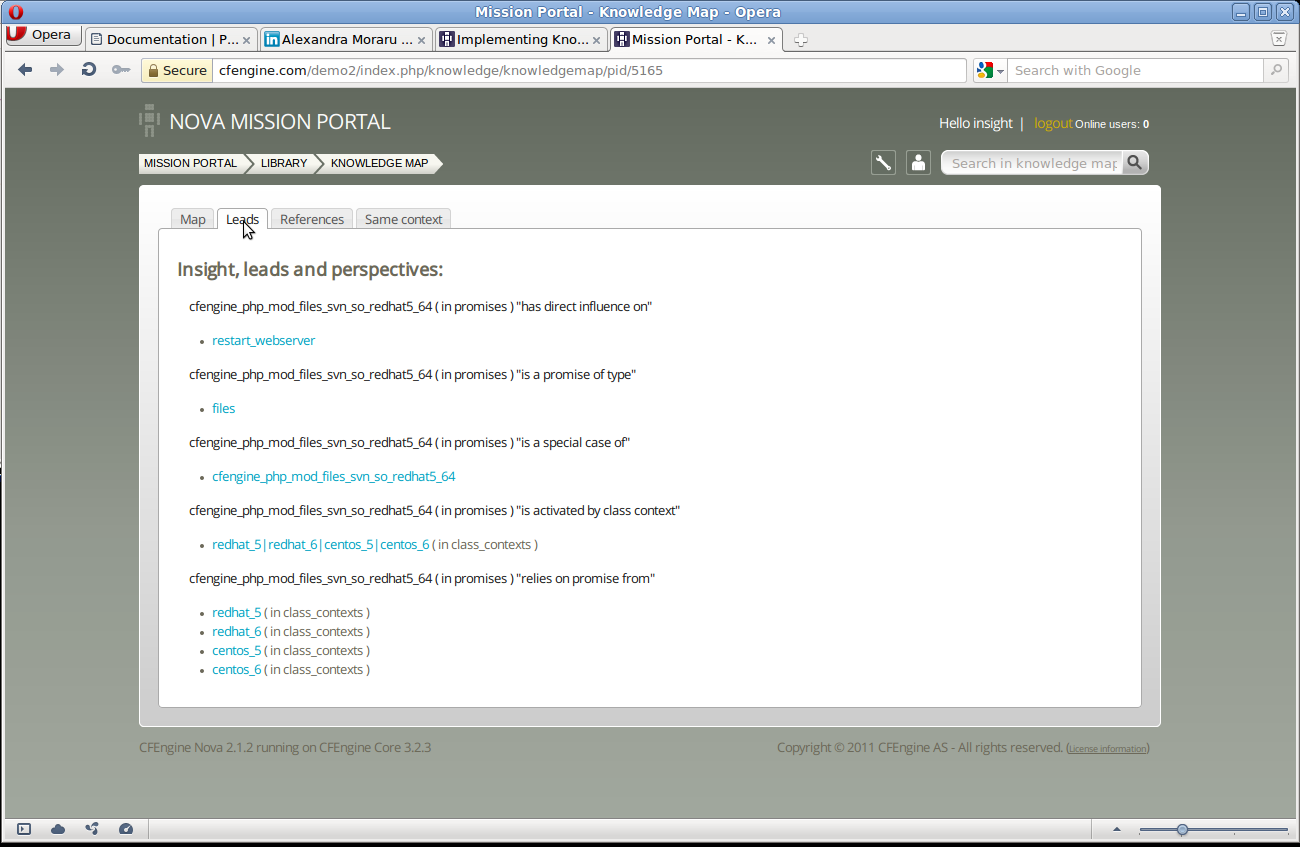The width and height of the screenshot is (1300, 847).
Task: Open the centos_6 class context link
Action: pos(237,670)
